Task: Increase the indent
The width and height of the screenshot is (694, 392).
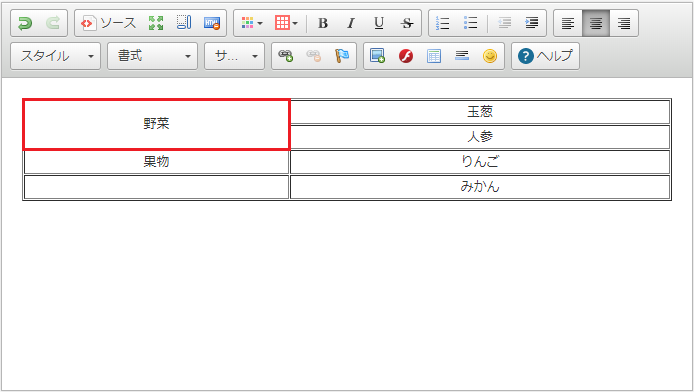Action: click(532, 23)
